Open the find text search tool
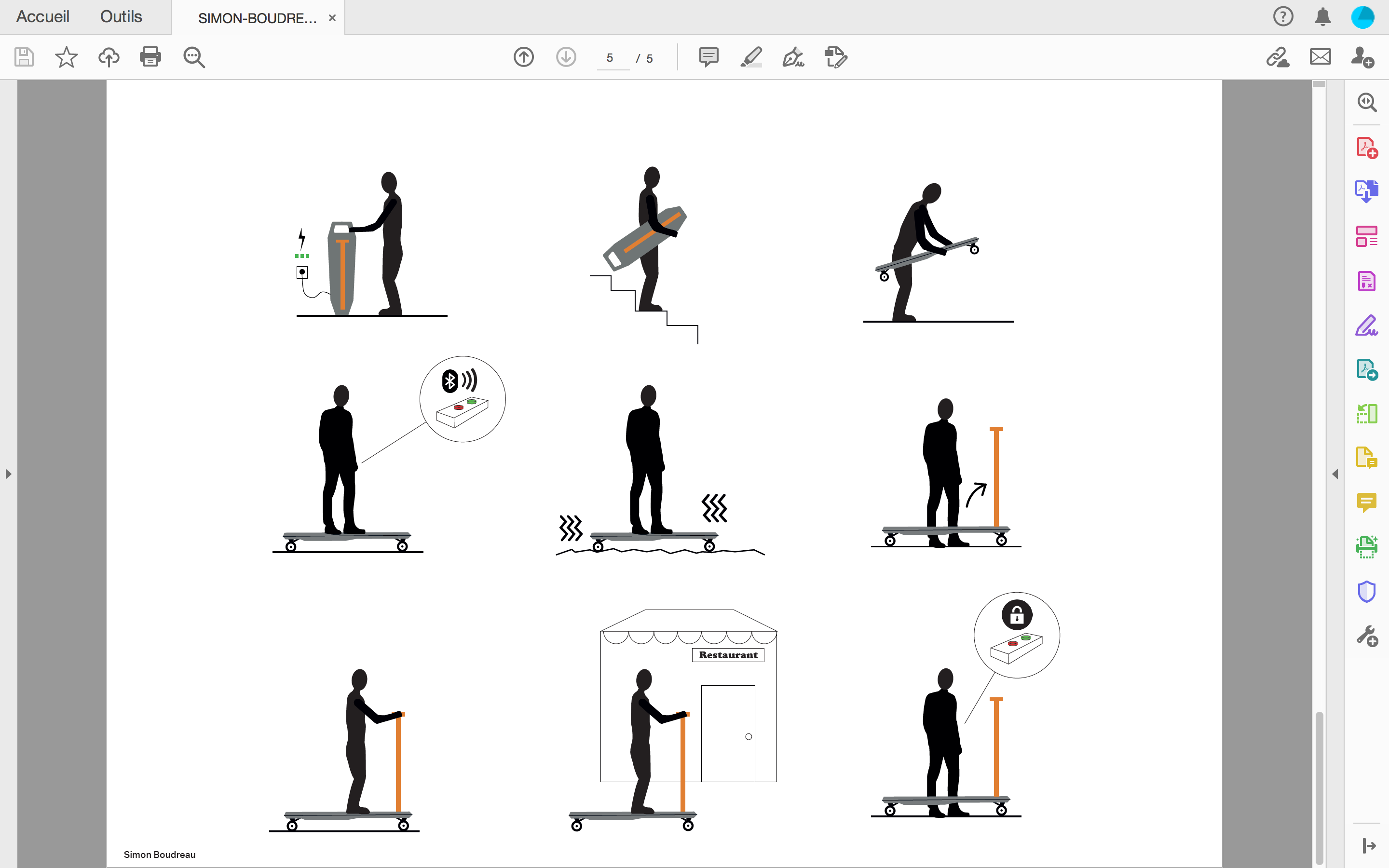The image size is (1389, 868). click(x=194, y=57)
